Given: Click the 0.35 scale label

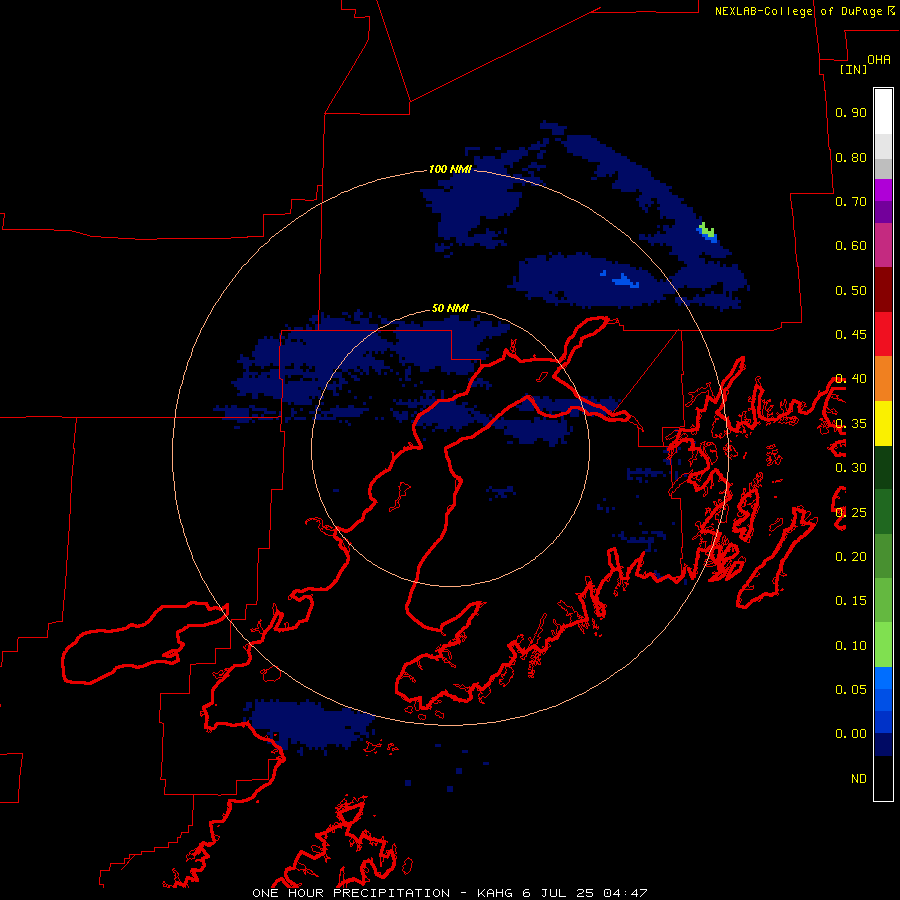Looking at the screenshot, I should (x=851, y=424).
